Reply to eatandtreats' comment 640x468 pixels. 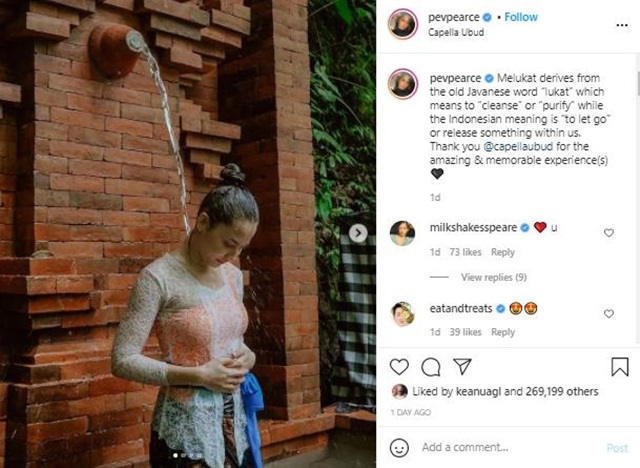click(x=502, y=333)
